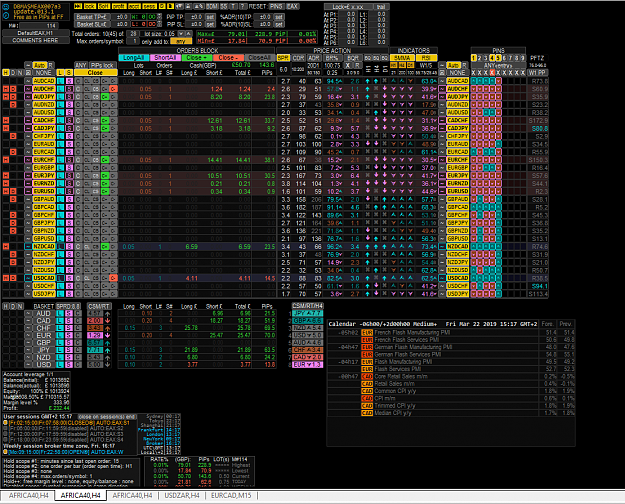The height and width of the screenshot is (504, 625).
Task: Toggle the PiPs lock button
Action: coord(102,65)
